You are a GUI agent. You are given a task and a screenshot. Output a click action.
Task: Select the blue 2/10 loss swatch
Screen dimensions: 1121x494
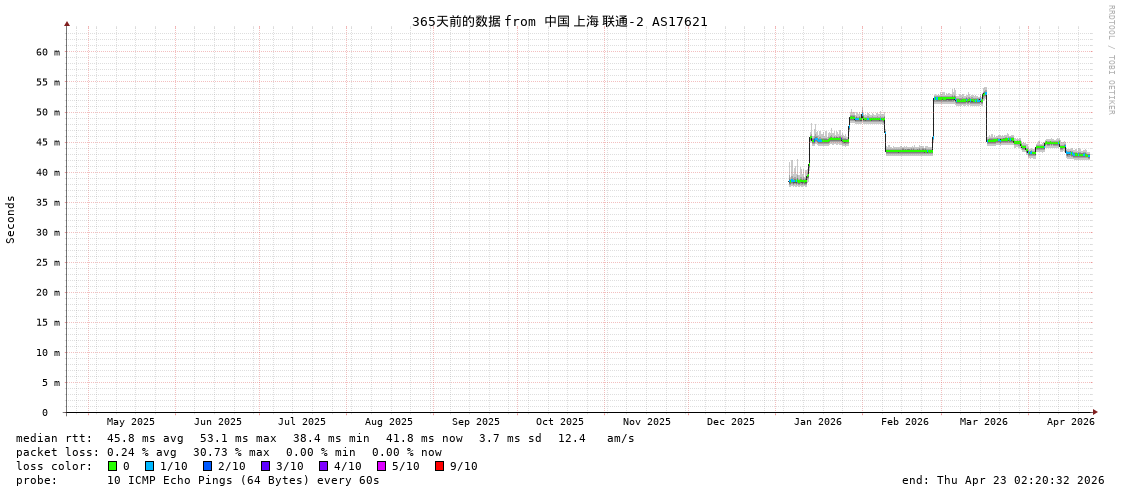[x=208, y=466]
